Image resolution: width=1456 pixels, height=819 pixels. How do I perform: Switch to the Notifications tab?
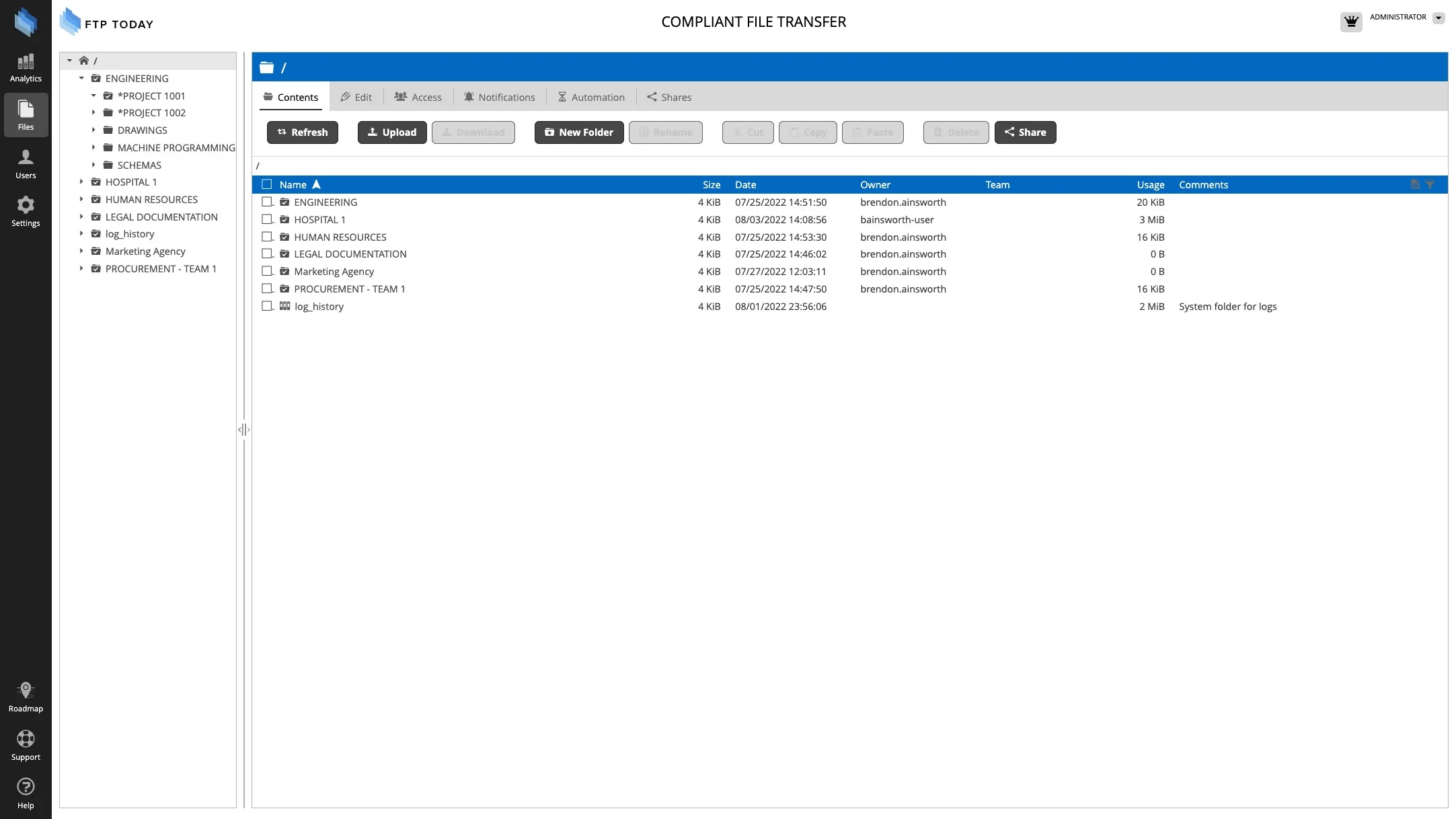click(x=499, y=97)
